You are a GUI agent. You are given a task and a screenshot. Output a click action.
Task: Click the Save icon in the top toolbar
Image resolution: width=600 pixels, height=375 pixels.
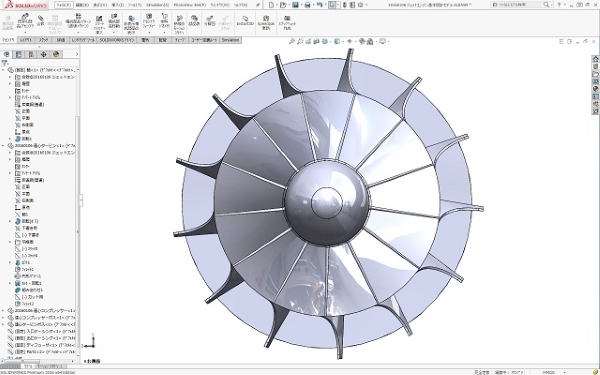click(x=295, y=5)
